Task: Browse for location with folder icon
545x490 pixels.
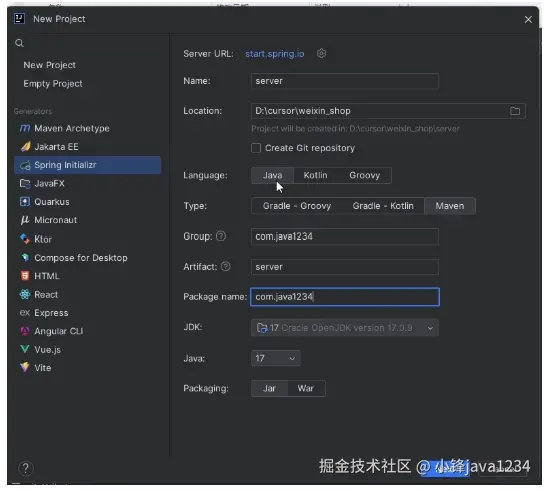Action: (x=515, y=111)
